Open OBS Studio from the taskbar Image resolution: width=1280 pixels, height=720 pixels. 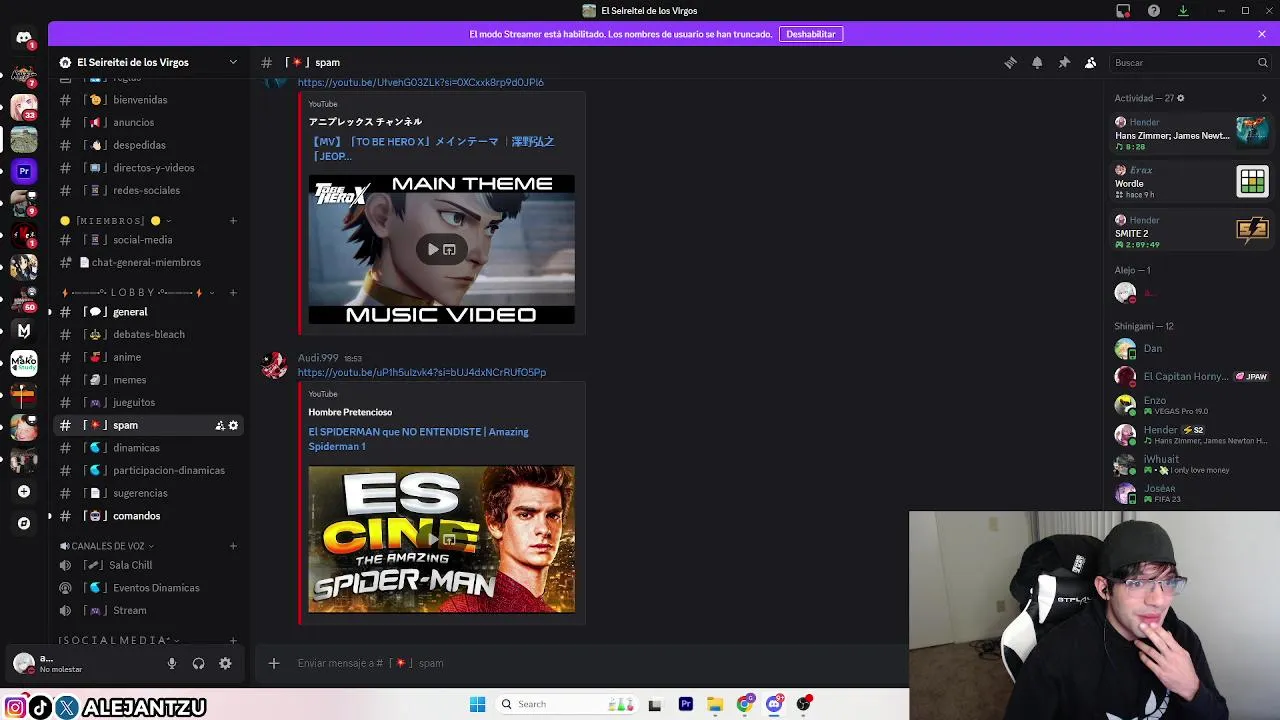pos(803,704)
